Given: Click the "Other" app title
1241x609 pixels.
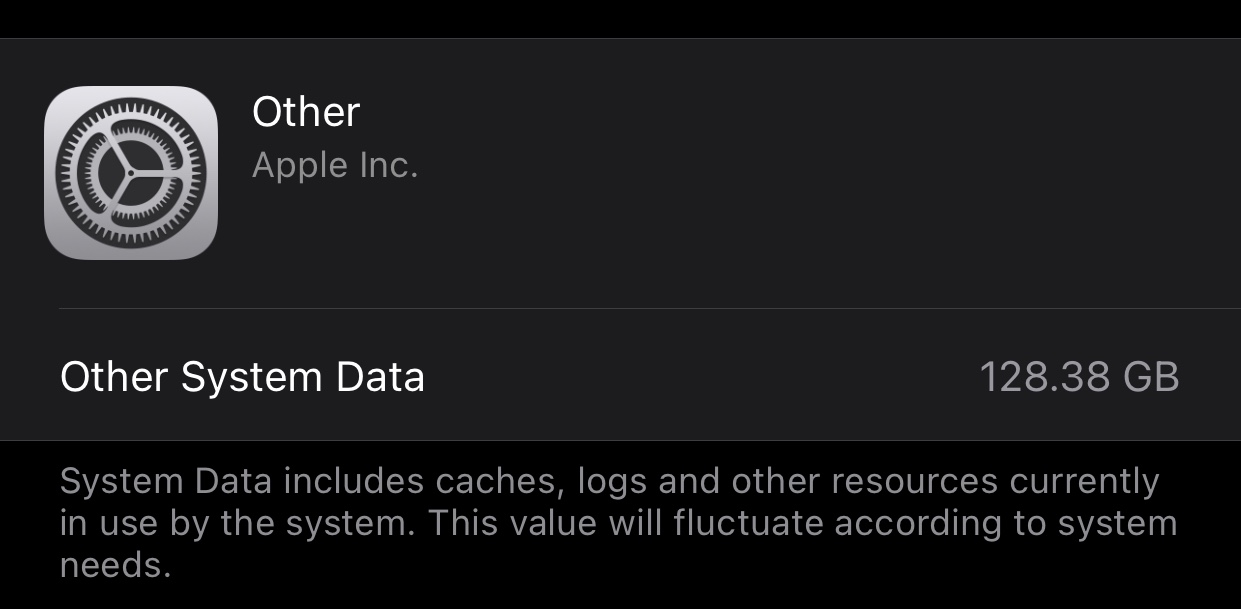Looking at the screenshot, I should (305, 112).
